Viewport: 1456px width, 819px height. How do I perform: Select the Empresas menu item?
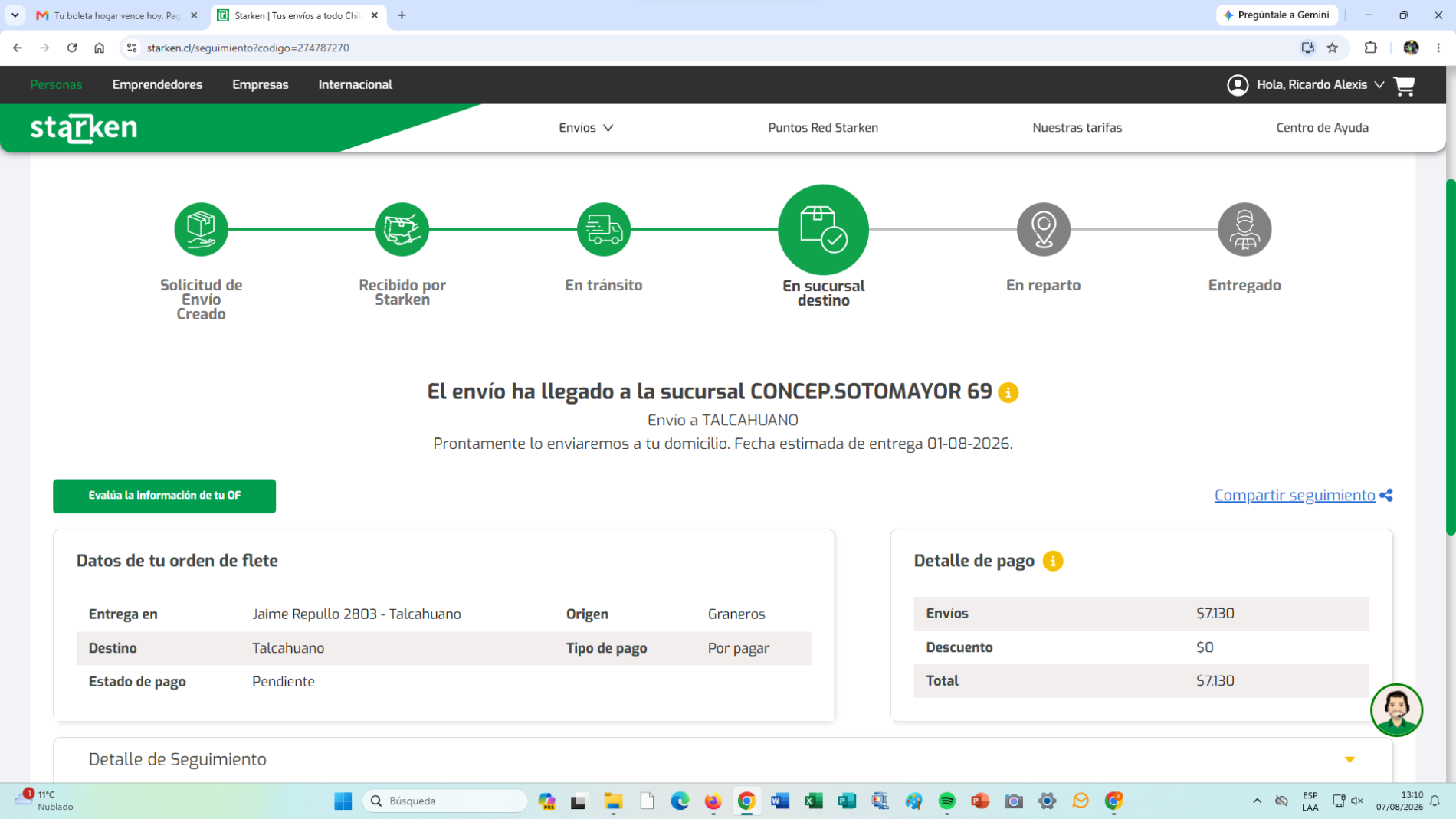tap(261, 85)
